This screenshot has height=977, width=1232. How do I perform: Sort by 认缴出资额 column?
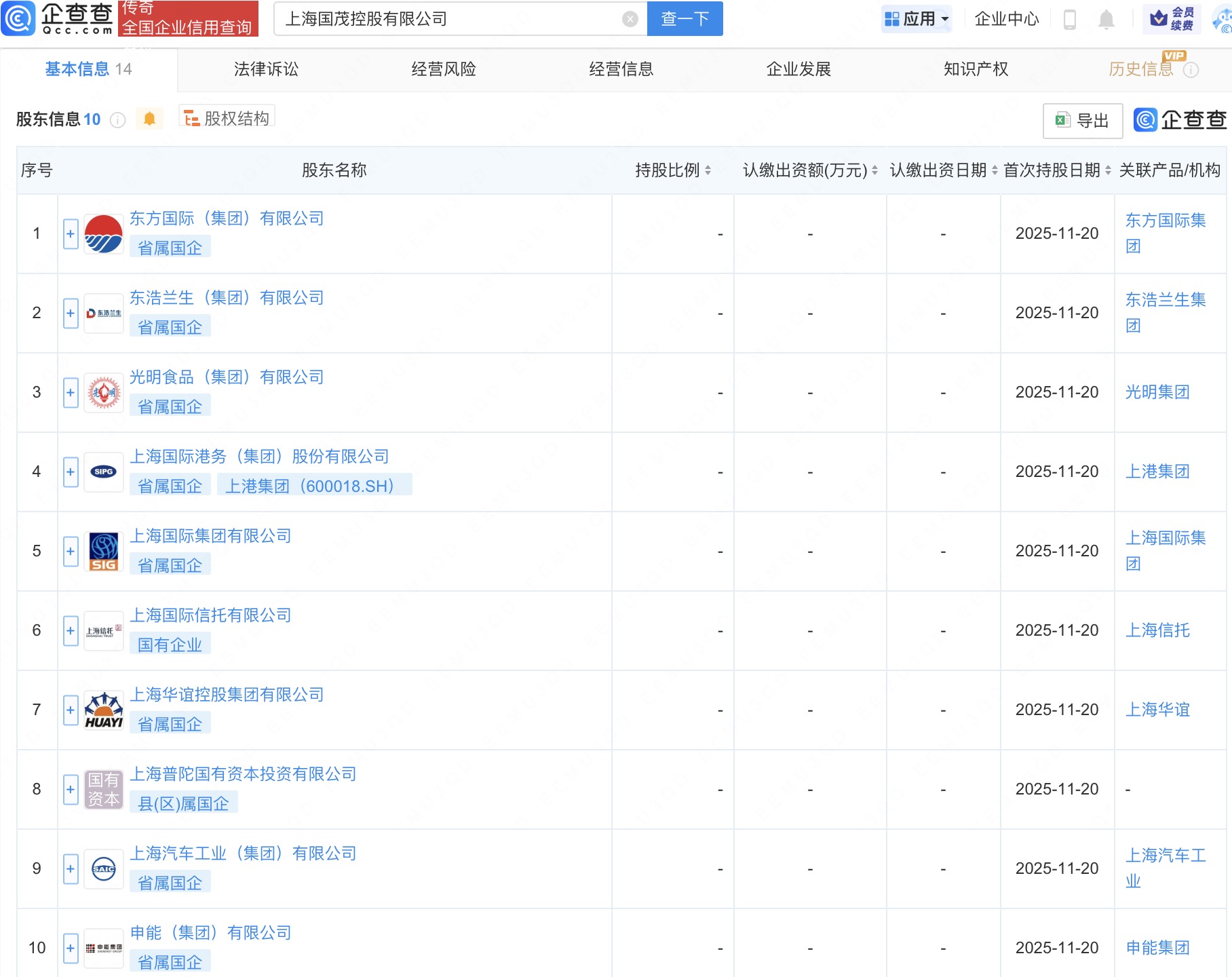874,170
